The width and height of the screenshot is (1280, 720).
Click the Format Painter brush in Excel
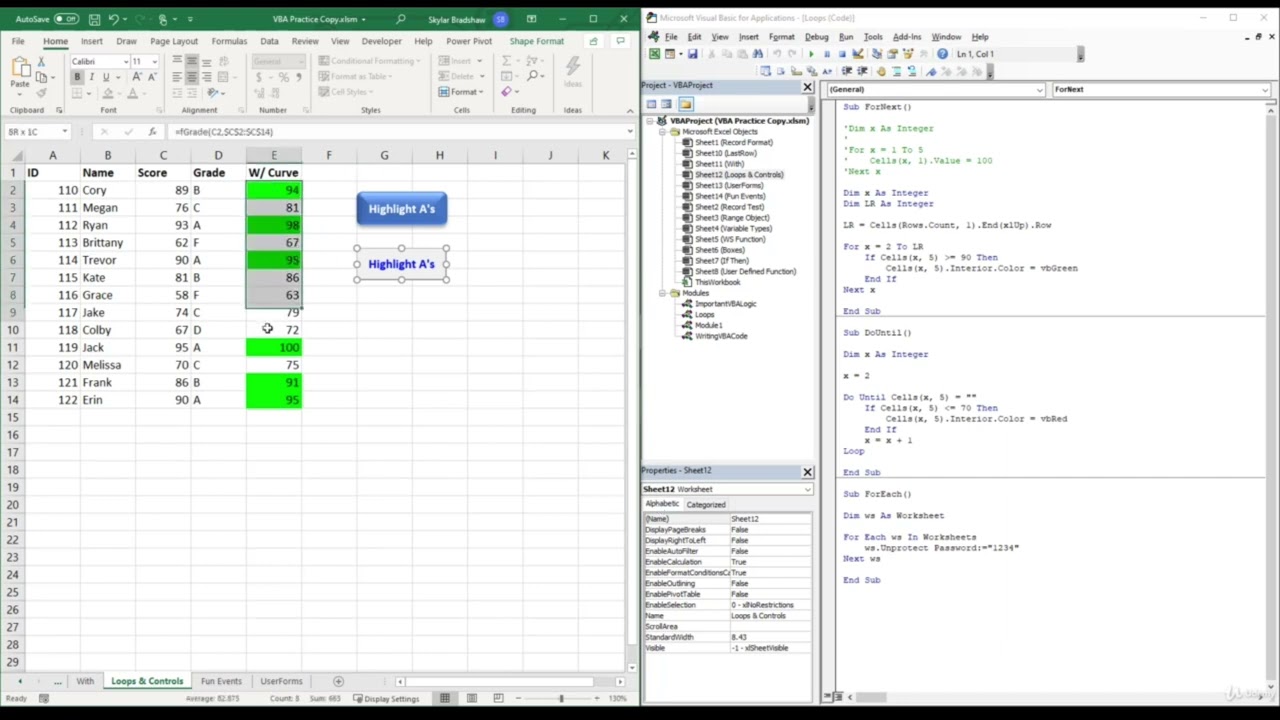pyautogui.click(x=42, y=92)
